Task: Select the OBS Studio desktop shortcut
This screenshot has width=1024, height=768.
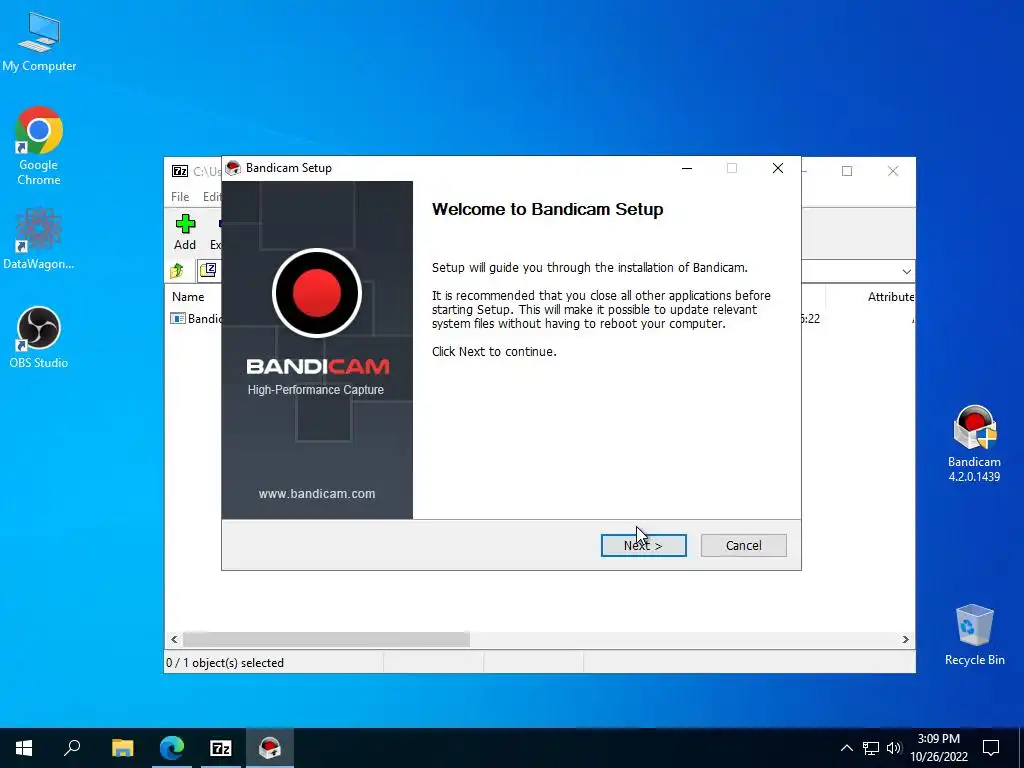Action: [x=39, y=338]
